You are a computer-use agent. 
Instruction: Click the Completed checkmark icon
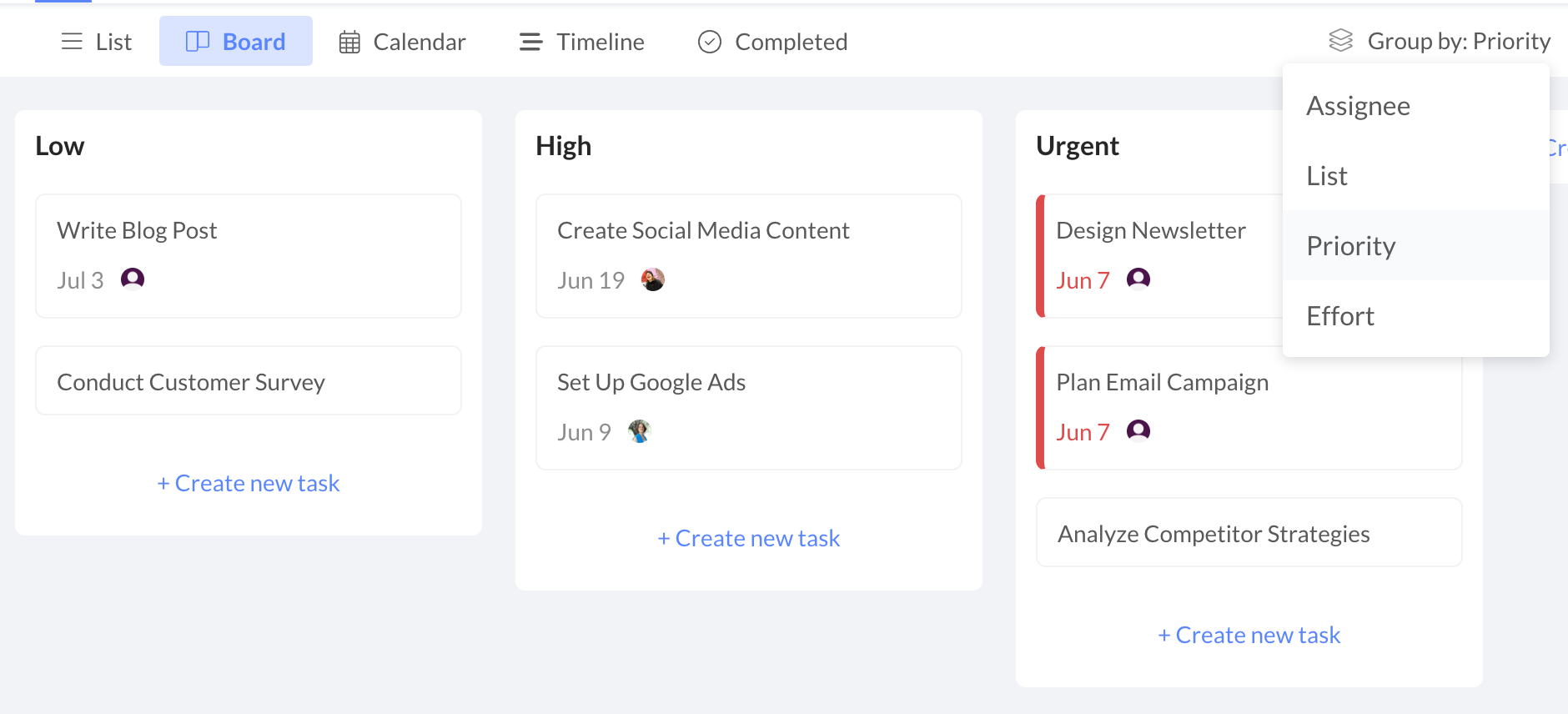pos(709,41)
